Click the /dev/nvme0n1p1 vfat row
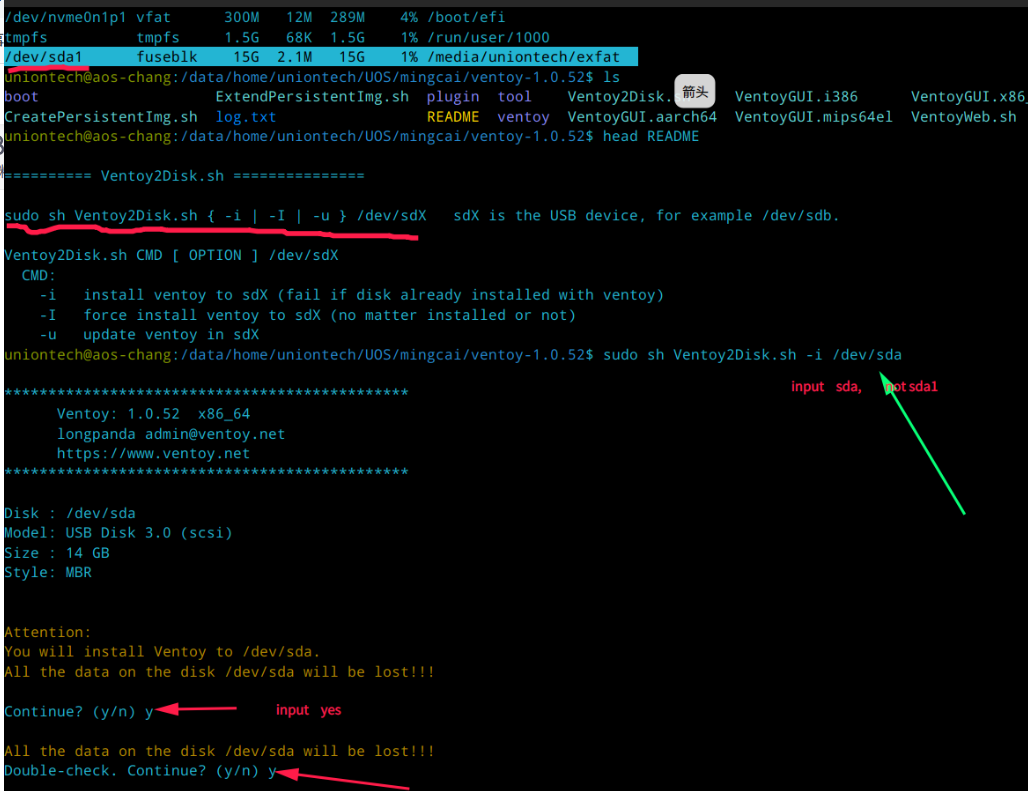The height and width of the screenshot is (791, 1028). [x=254, y=18]
